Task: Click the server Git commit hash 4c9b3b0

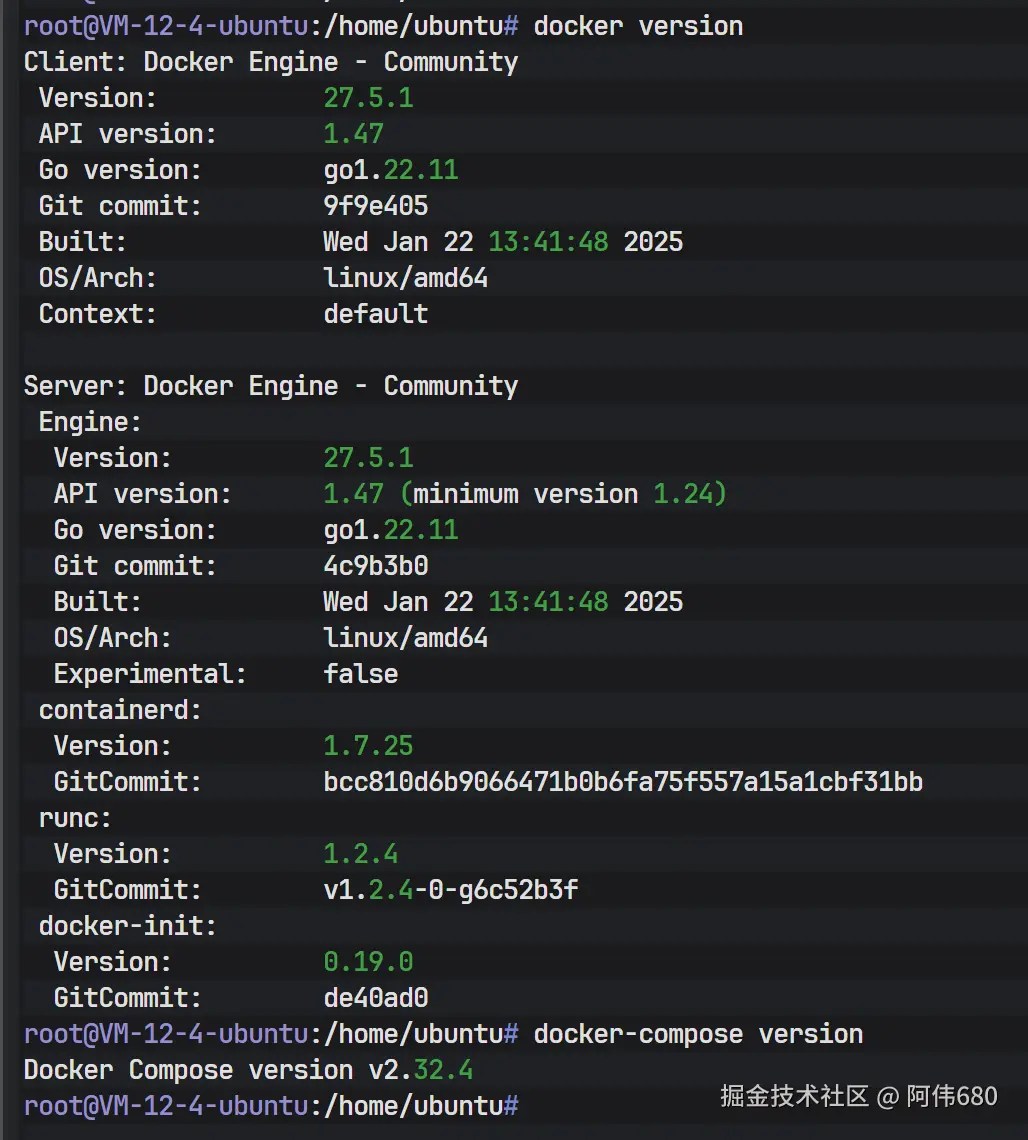Action: pyautogui.click(x=375, y=566)
